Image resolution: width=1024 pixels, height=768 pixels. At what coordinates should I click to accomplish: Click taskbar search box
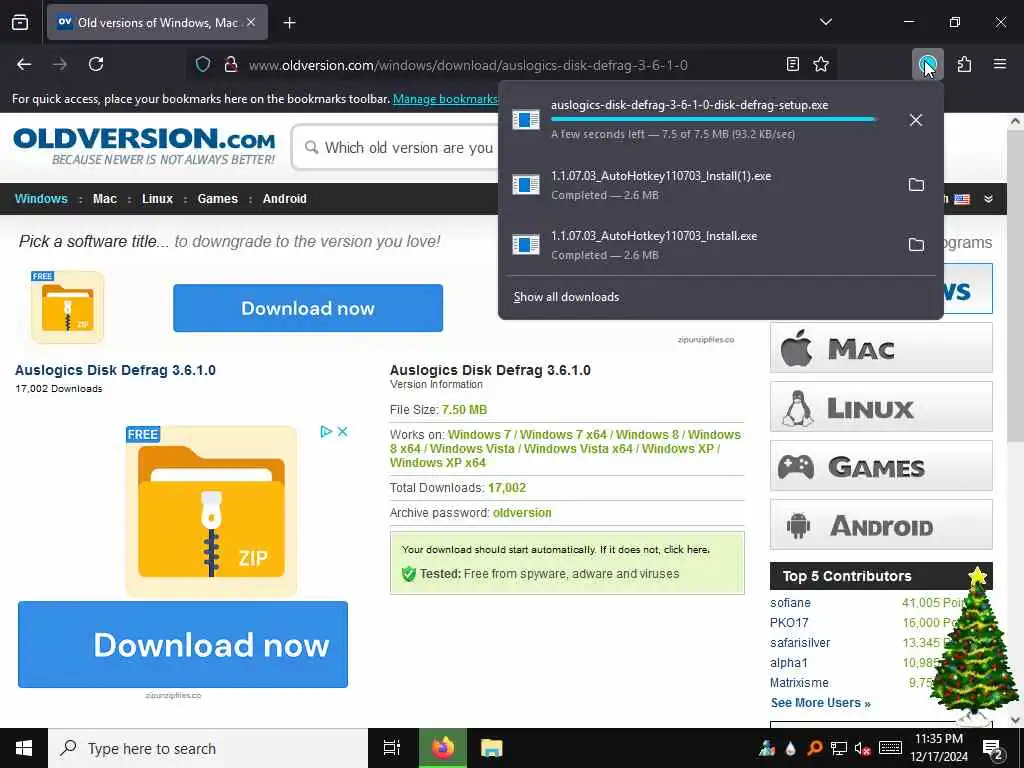pos(208,748)
